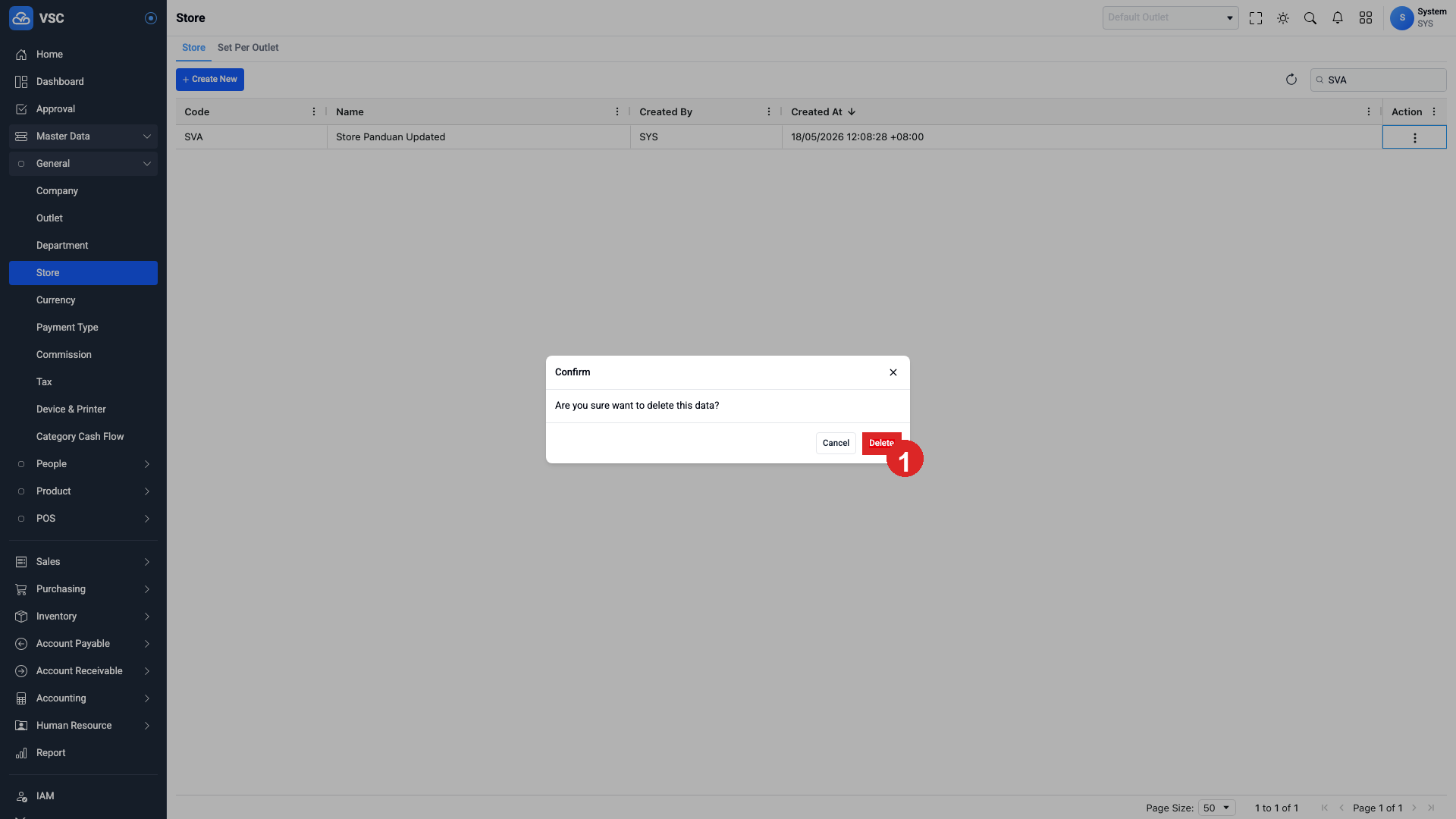Expand the Account Payable menu
The width and height of the screenshot is (1456, 819).
tap(83, 644)
